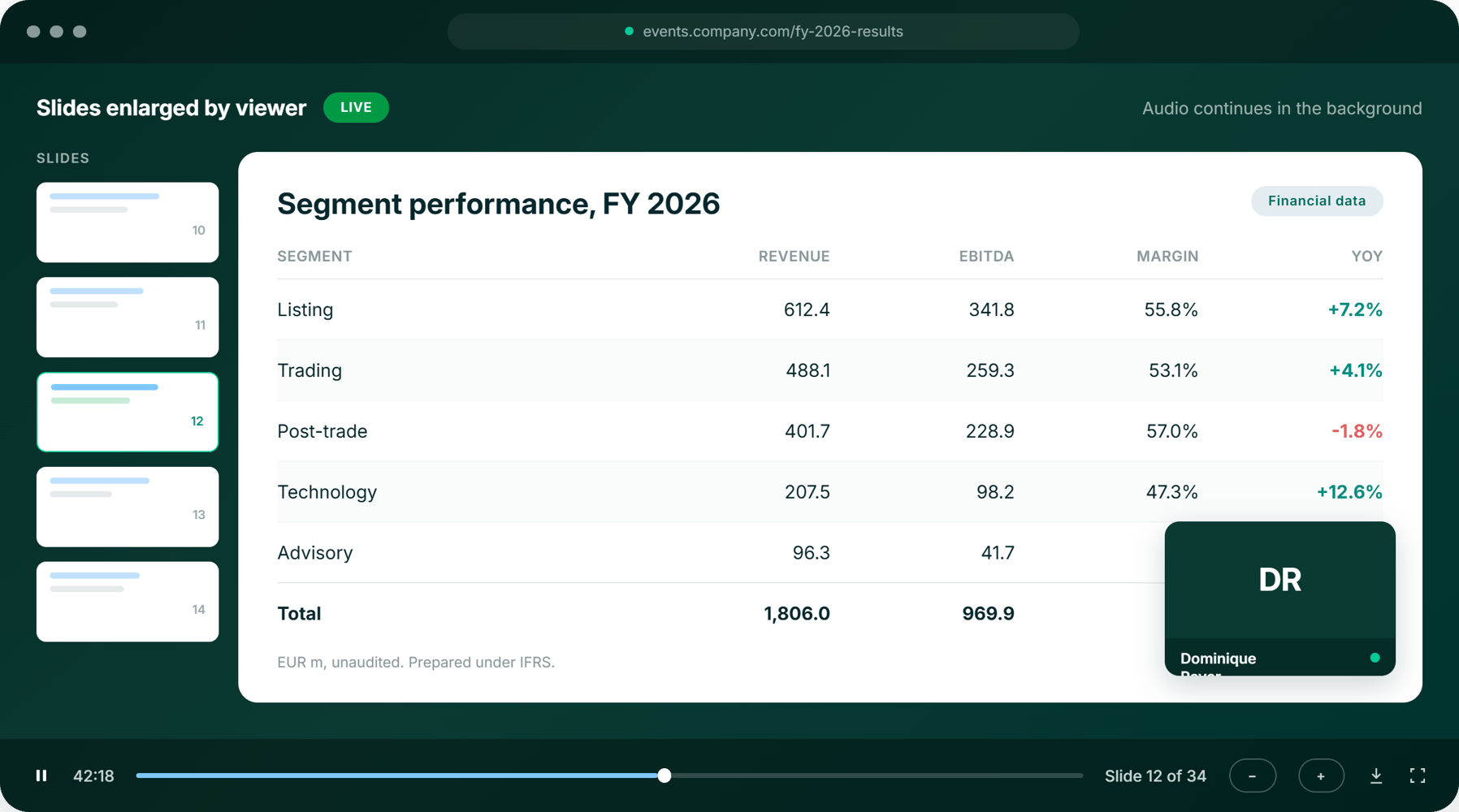Click total revenue value 1,806.0
This screenshot has height=812, width=1459.
[x=797, y=614]
